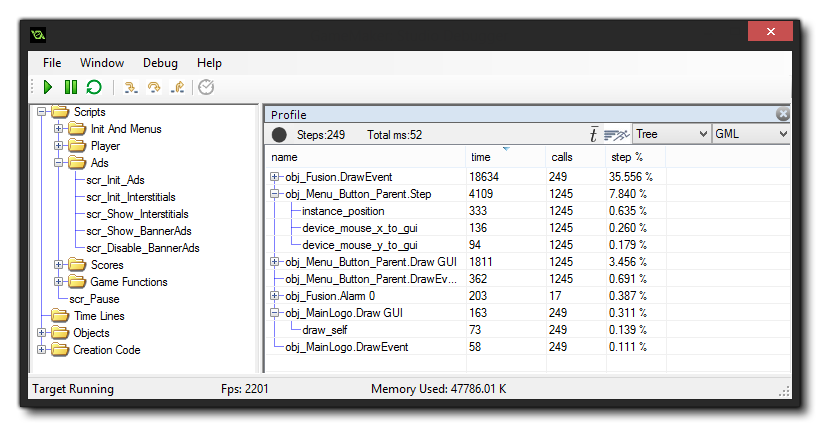
Task: Sort by the time column header
Action: click(x=481, y=157)
